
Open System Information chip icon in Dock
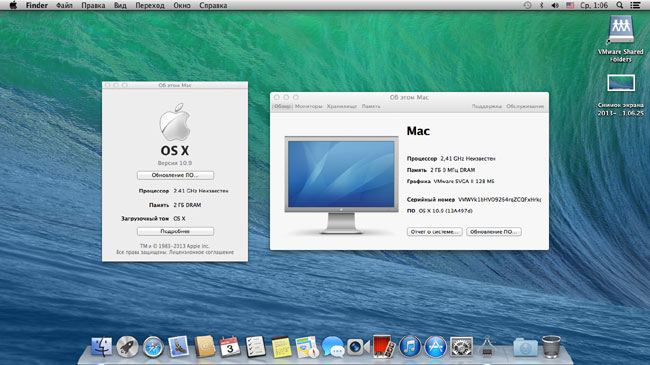pos(487,347)
